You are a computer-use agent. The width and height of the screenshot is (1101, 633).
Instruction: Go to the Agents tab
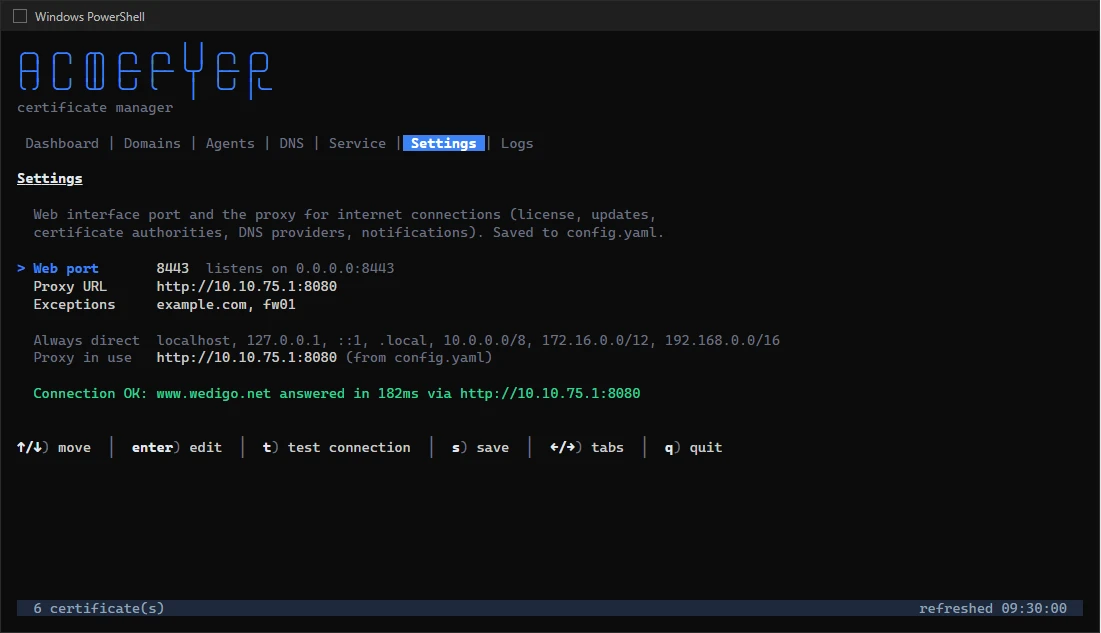click(x=230, y=143)
